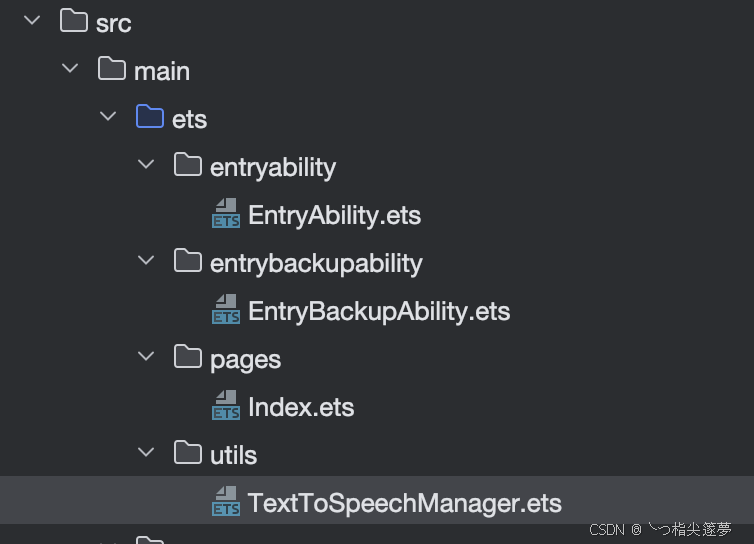Select the entrybackupability folder label
754x544 pixels.
[316, 264]
